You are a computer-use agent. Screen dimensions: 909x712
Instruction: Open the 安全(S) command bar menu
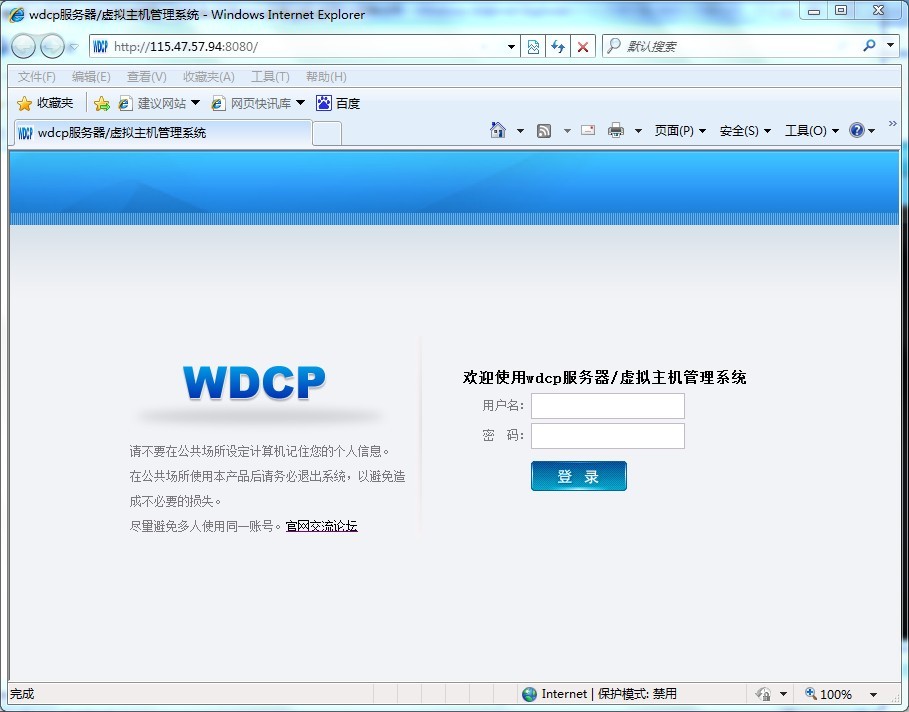[745, 130]
